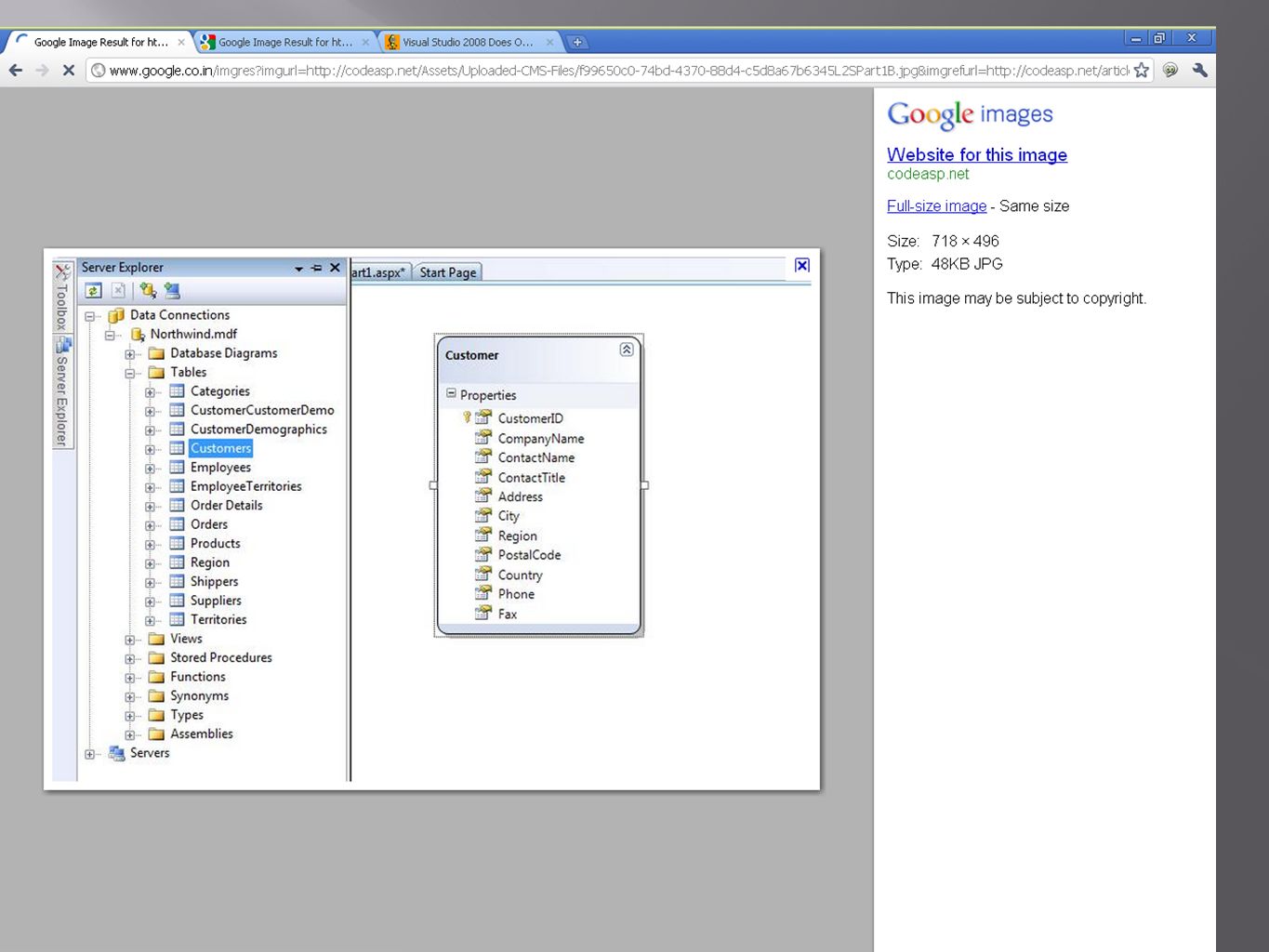Viewport: 1269px width, 952px height.
Task: Expand the Servers node
Action: pos(90,754)
